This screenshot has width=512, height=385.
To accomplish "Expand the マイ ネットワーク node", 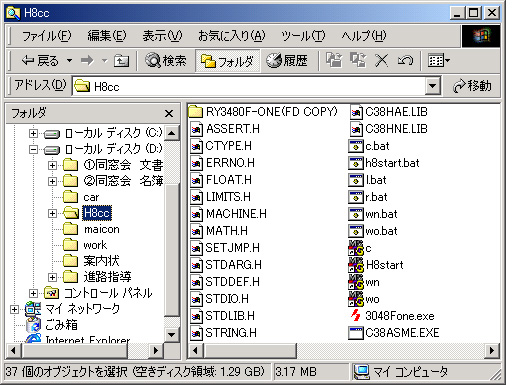I will coord(14,309).
